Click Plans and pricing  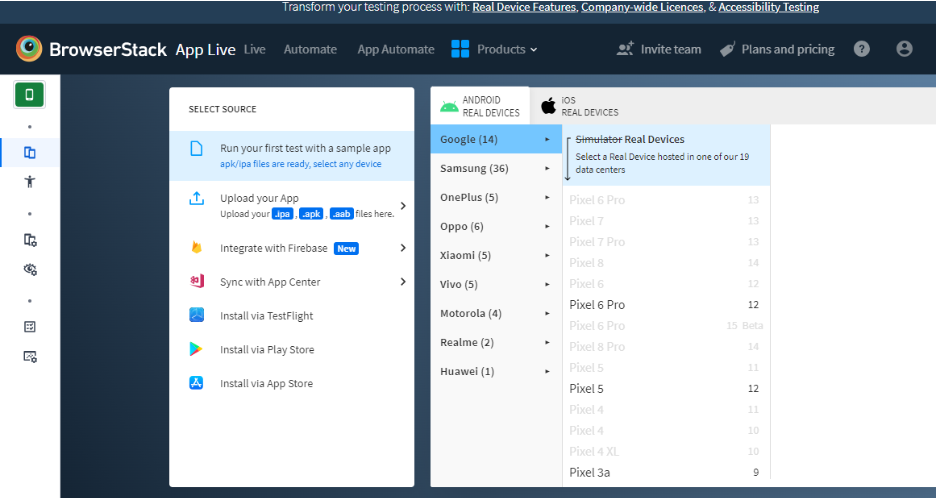pos(776,49)
